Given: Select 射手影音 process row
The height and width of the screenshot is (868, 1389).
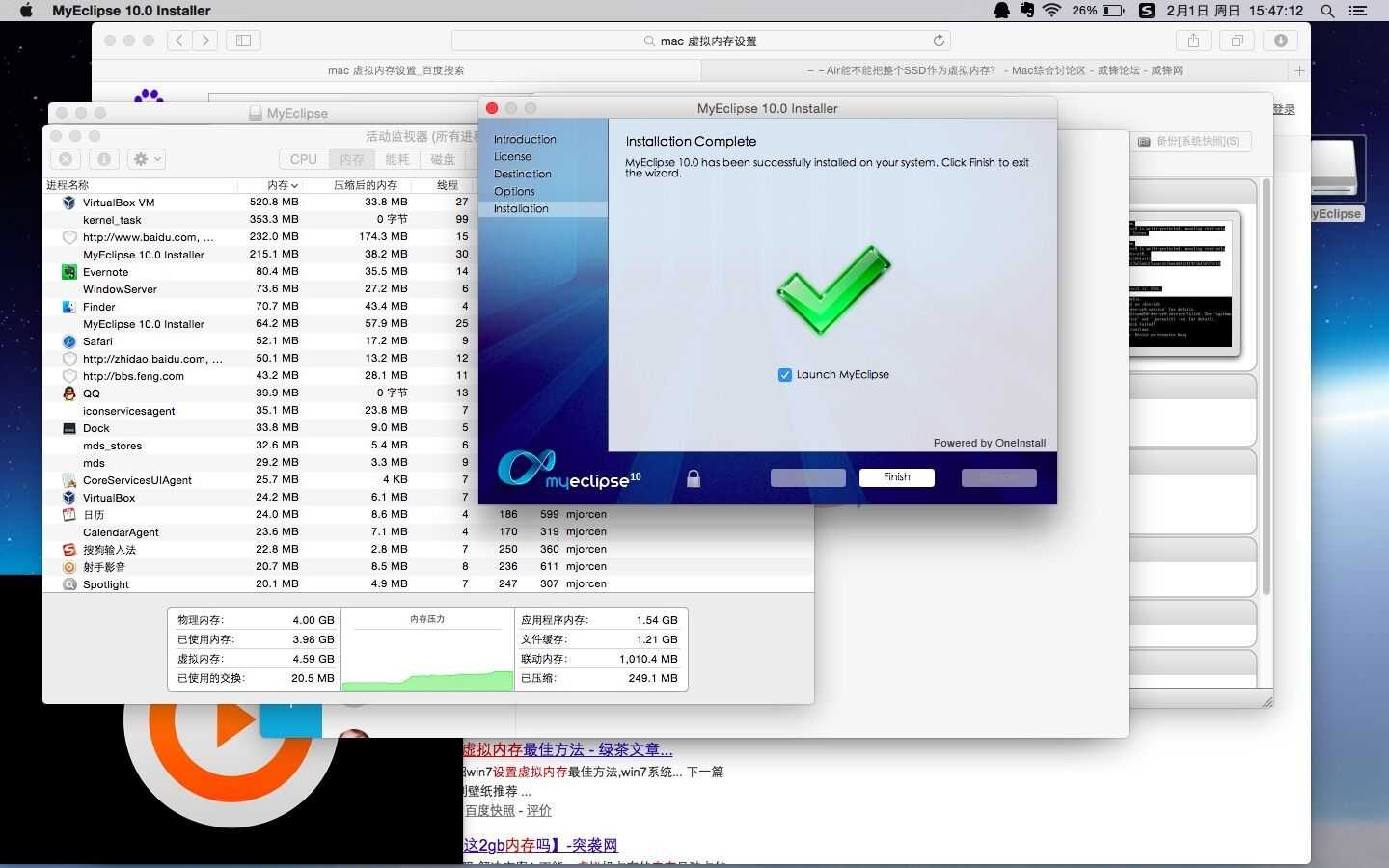Looking at the screenshot, I should [x=429, y=567].
